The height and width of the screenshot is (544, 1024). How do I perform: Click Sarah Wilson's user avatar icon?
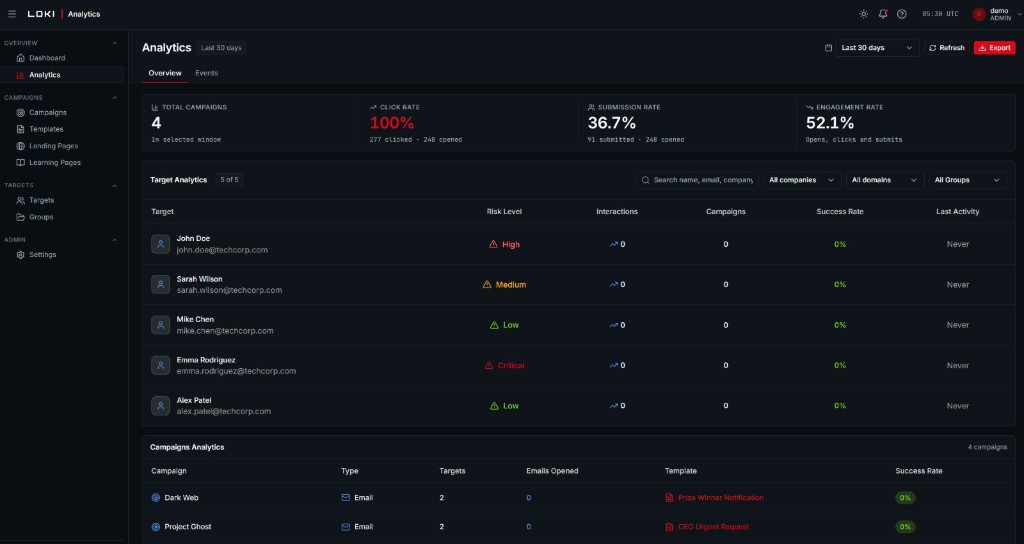click(161, 285)
